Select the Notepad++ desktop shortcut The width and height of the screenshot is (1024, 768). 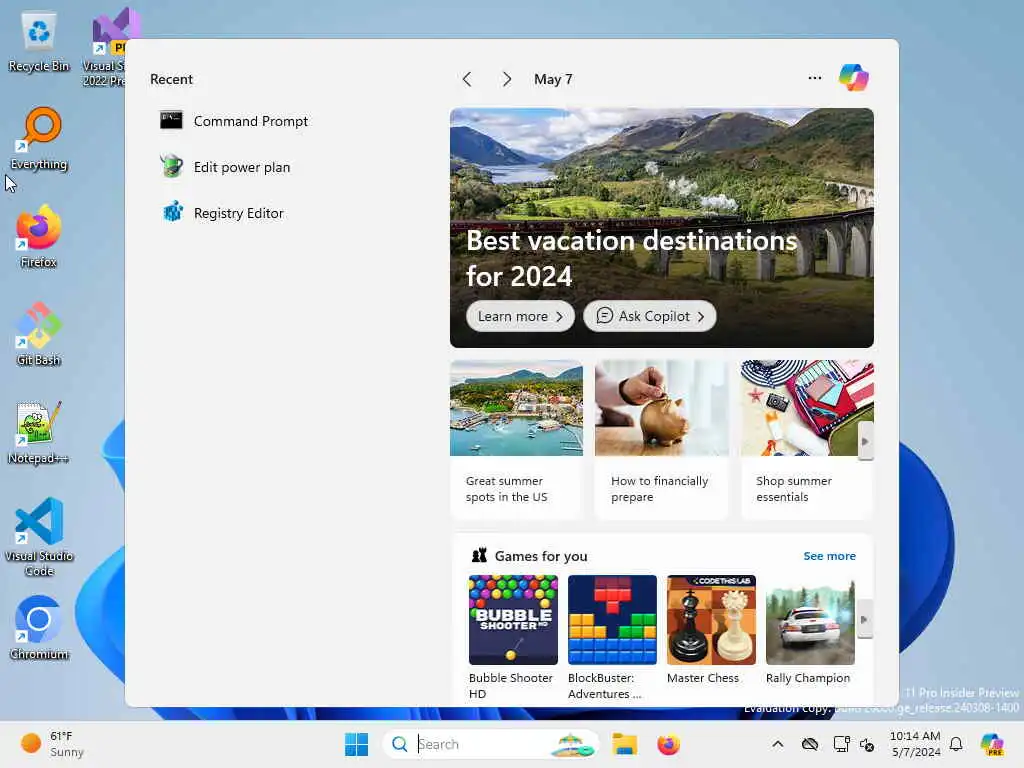click(39, 432)
